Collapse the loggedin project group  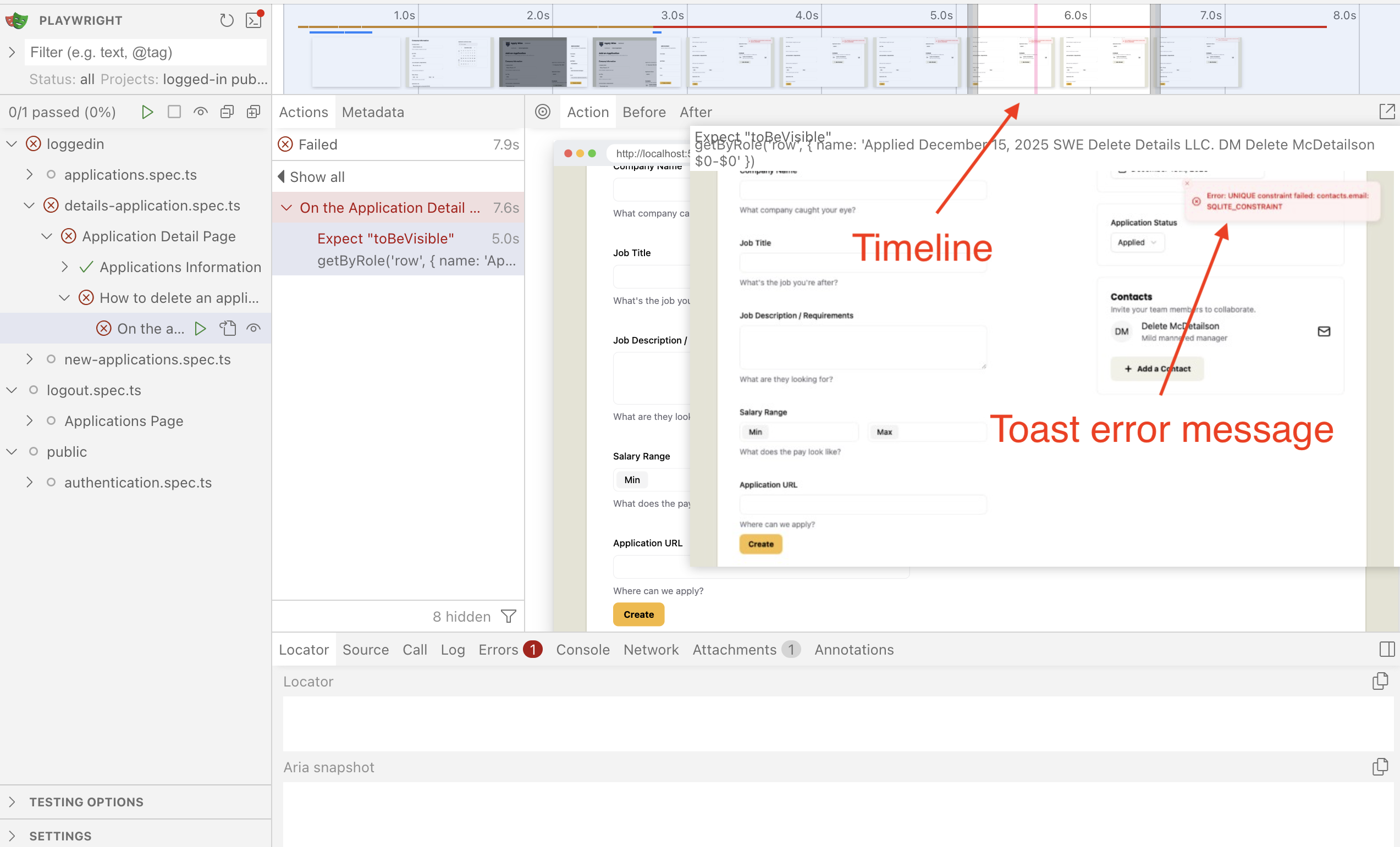12,143
